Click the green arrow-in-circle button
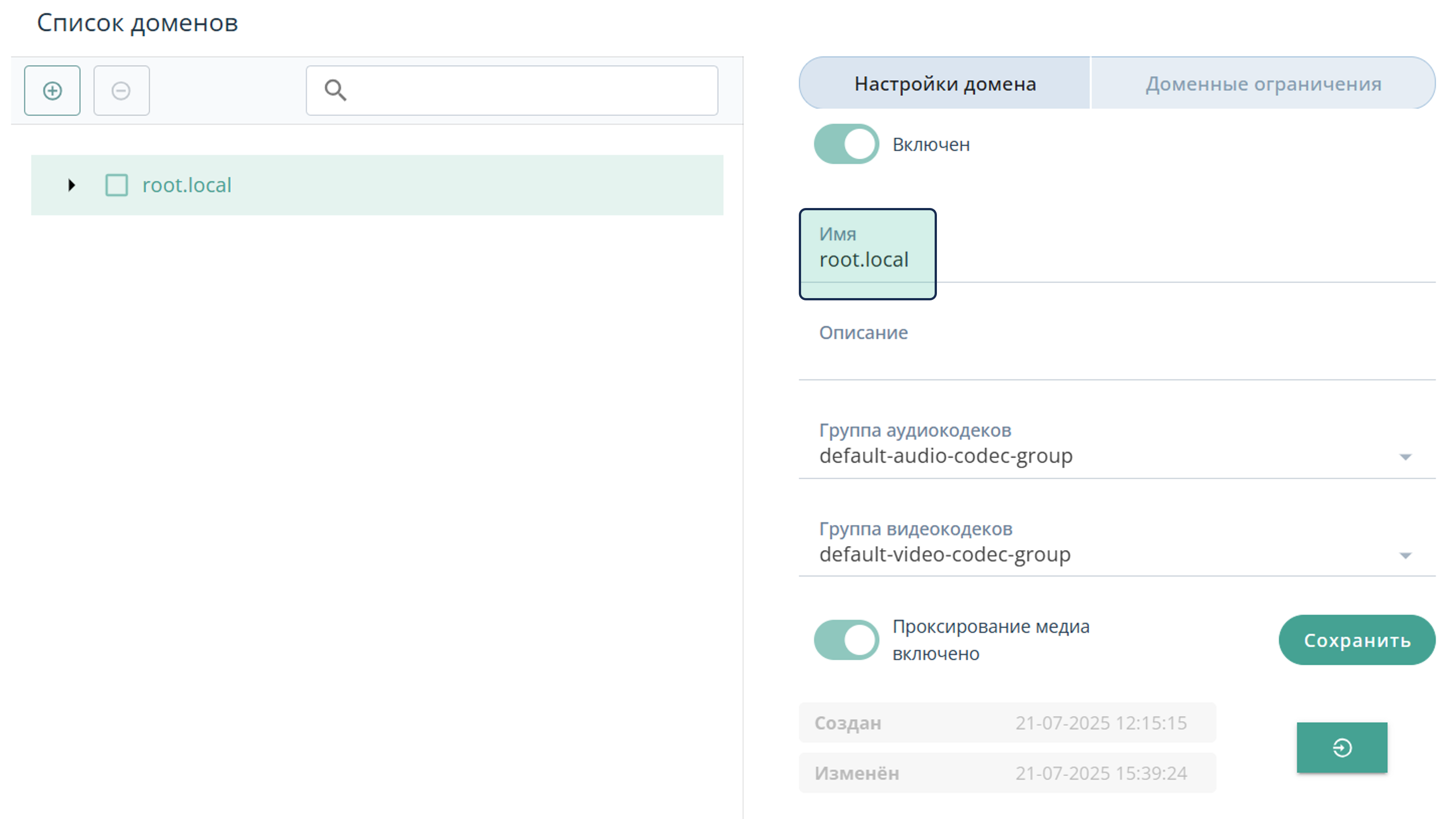The image size is (1456, 819). 1341,747
